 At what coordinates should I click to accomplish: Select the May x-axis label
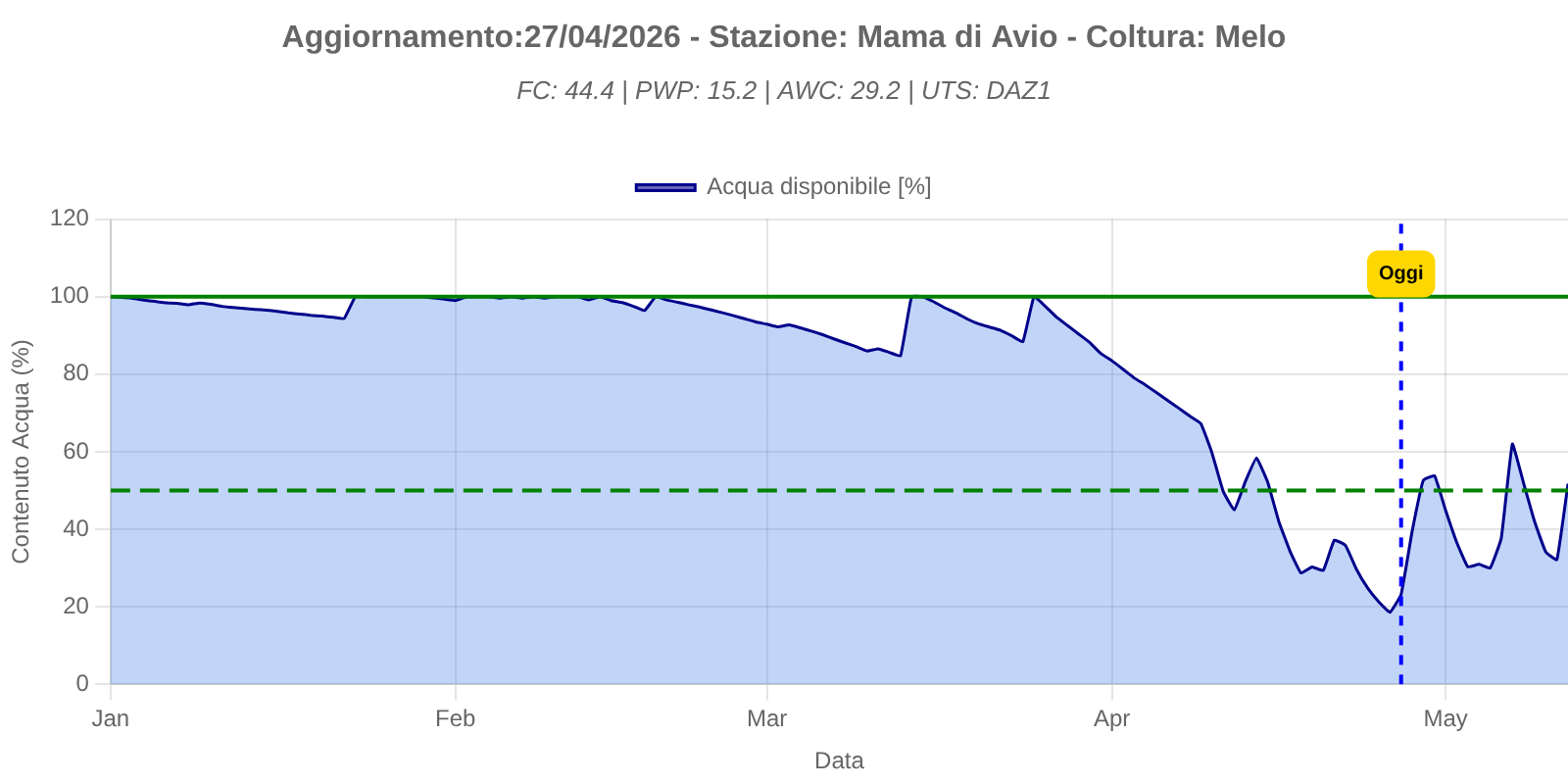pos(1445,718)
